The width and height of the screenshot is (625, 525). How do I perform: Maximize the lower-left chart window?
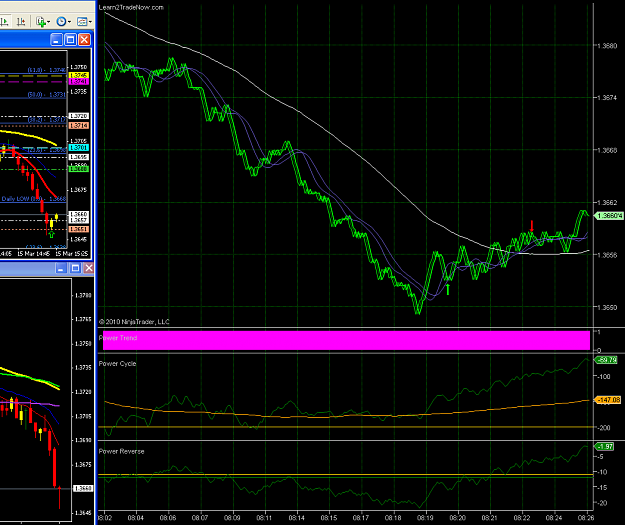pos(75,268)
